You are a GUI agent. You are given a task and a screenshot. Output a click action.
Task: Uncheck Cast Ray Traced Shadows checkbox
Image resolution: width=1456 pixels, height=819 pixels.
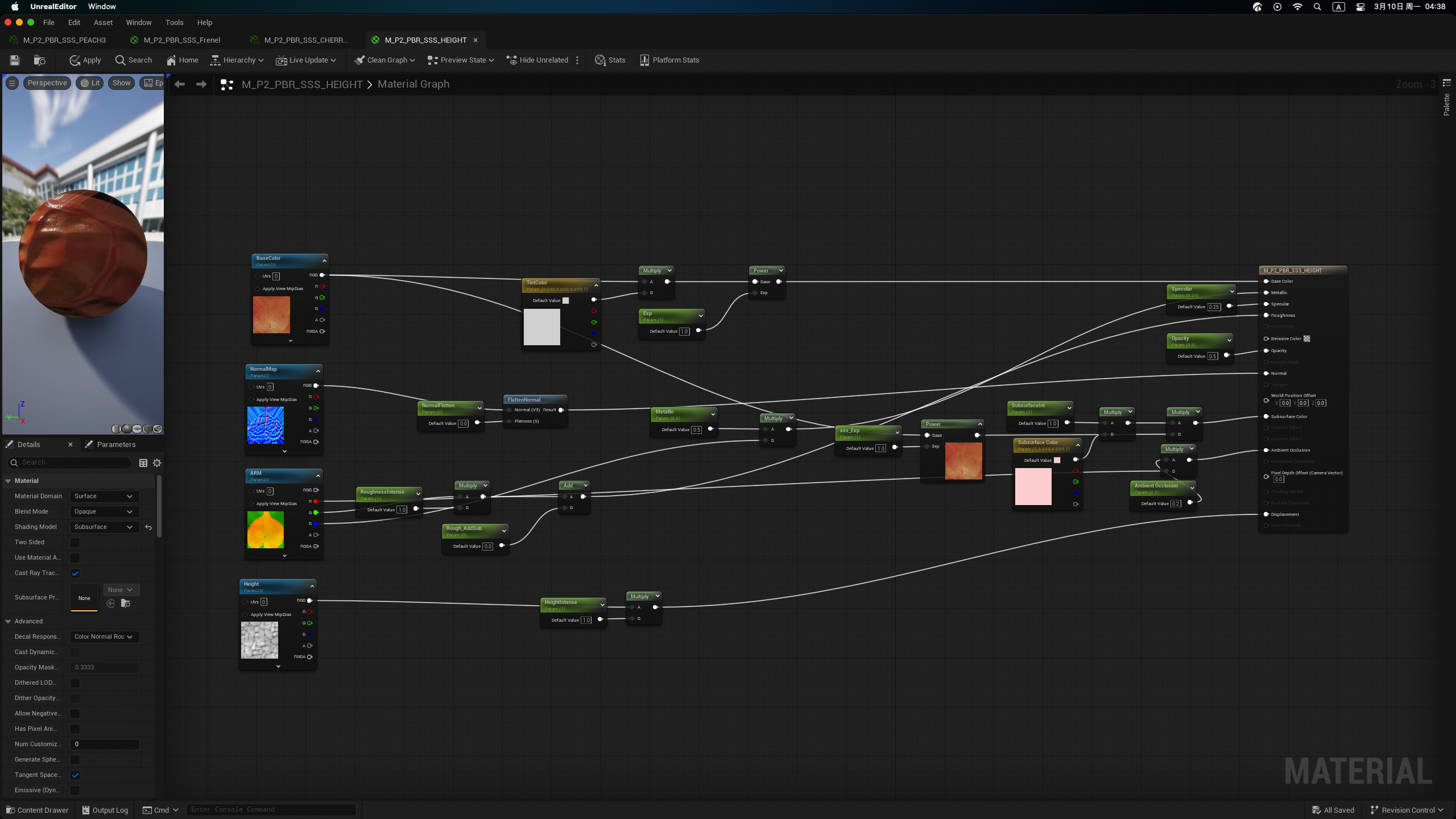click(x=75, y=573)
